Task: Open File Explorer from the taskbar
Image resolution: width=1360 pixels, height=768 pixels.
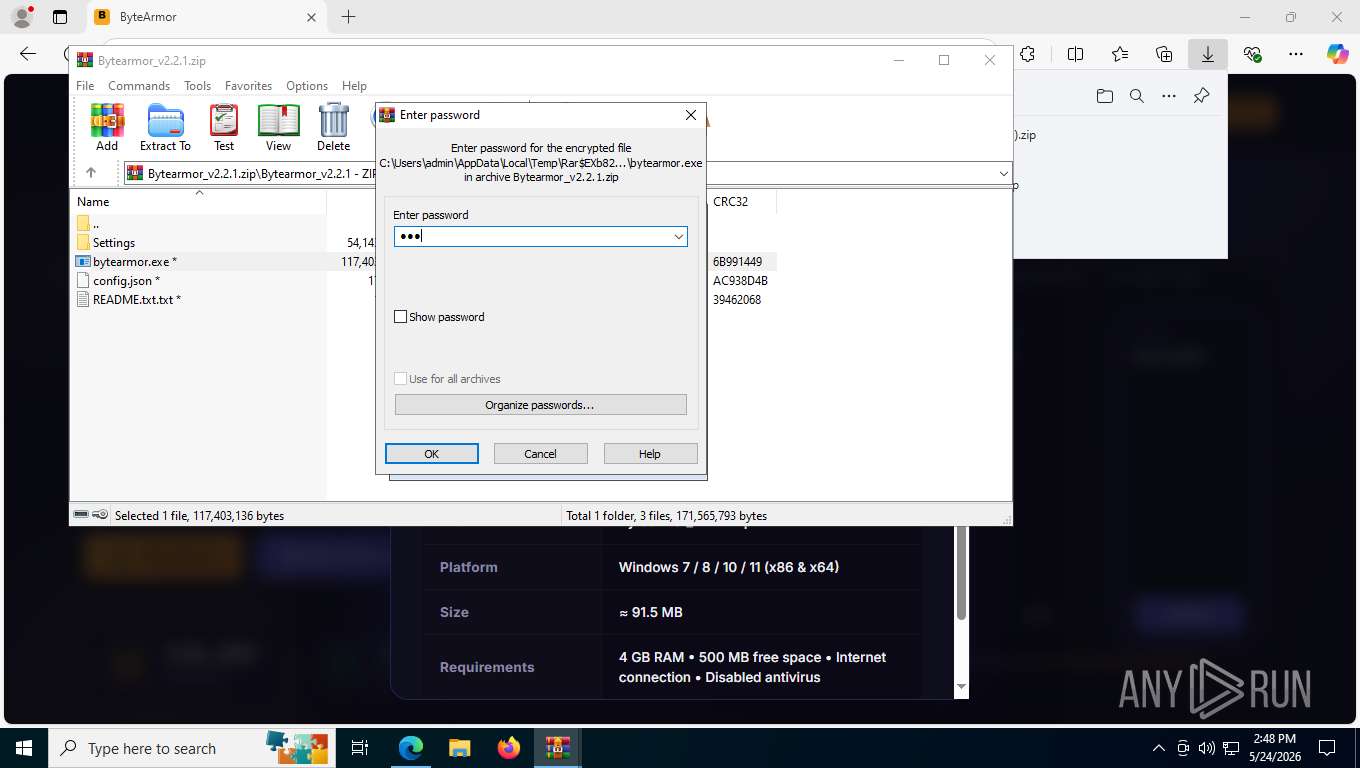Action: (459, 748)
